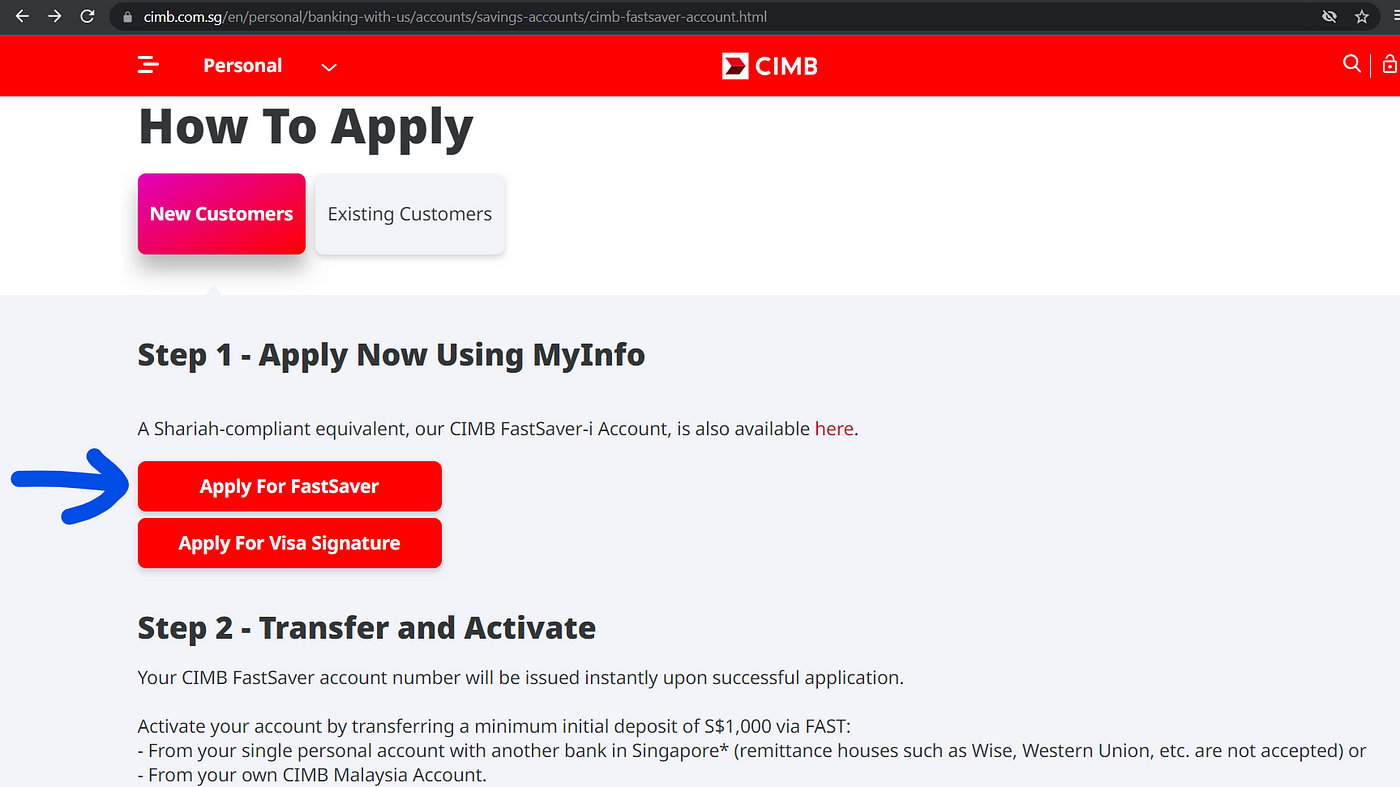Expand the Personal dropdown chevron
The height and width of the screenshot is (787, 1400).
click(x=329, y=67)
